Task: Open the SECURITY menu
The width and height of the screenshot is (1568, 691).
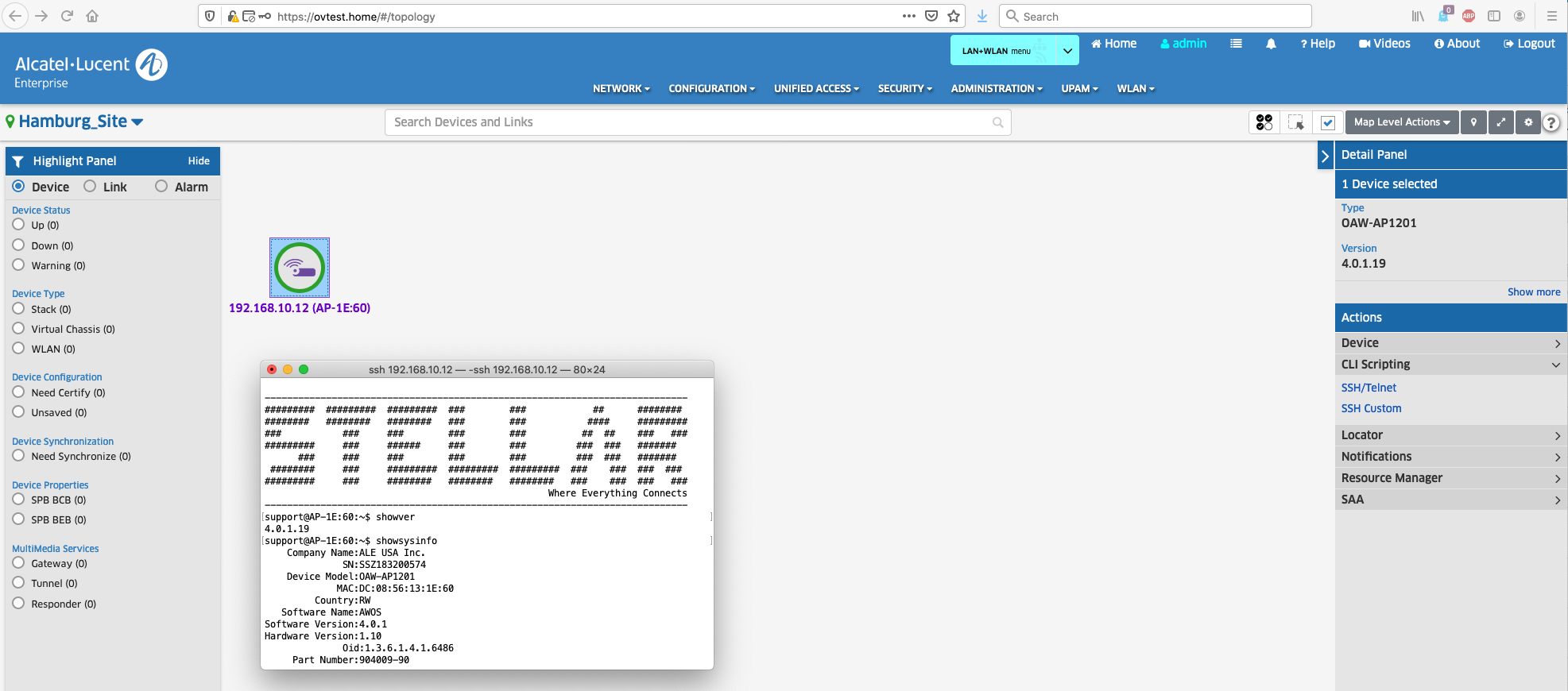Action: tap(904, 89)
